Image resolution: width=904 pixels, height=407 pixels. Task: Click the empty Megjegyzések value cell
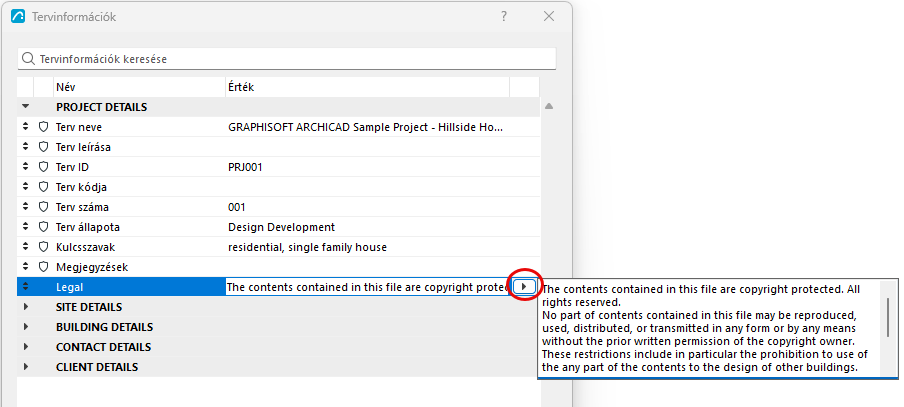367,267
